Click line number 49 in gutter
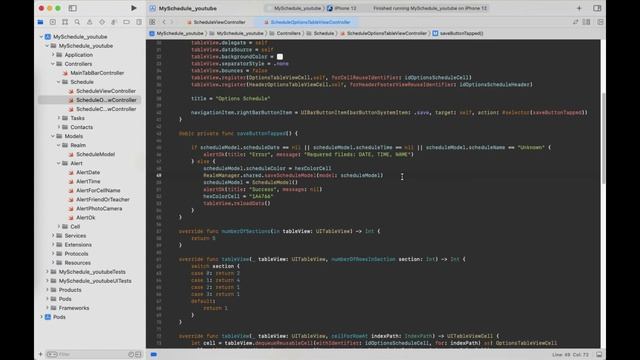 [158, 176]
